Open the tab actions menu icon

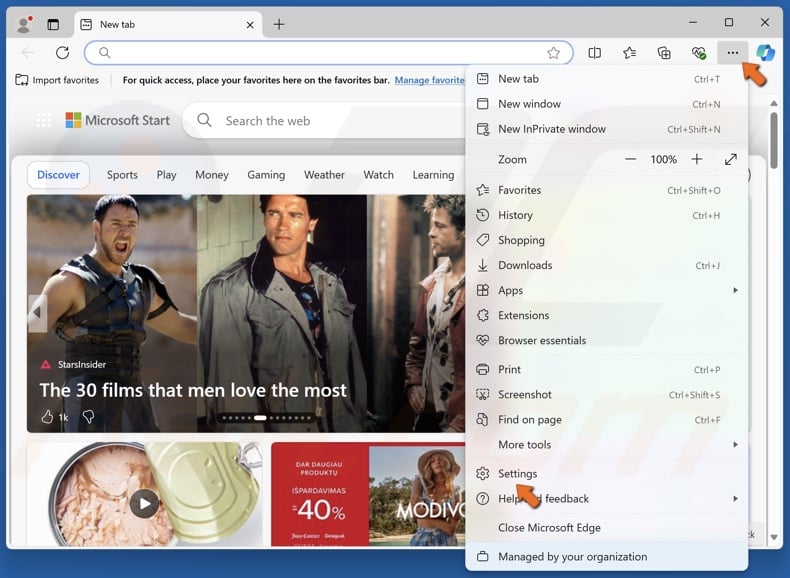(x=53, y=24)
